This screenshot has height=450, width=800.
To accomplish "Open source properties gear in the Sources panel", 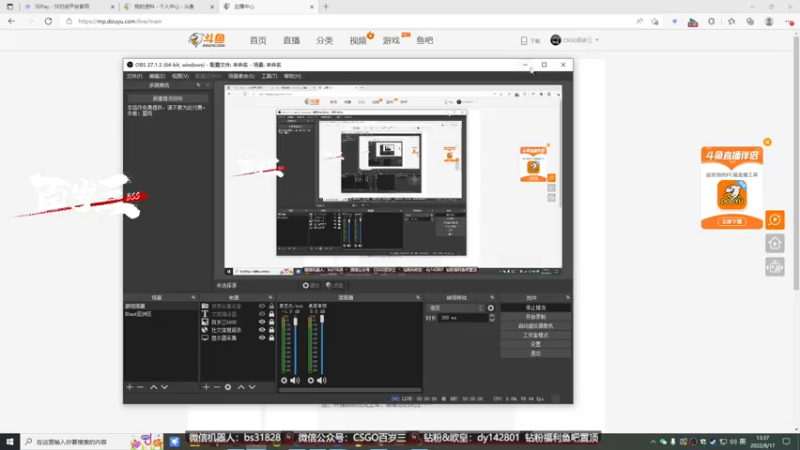I will coord(228,387).
